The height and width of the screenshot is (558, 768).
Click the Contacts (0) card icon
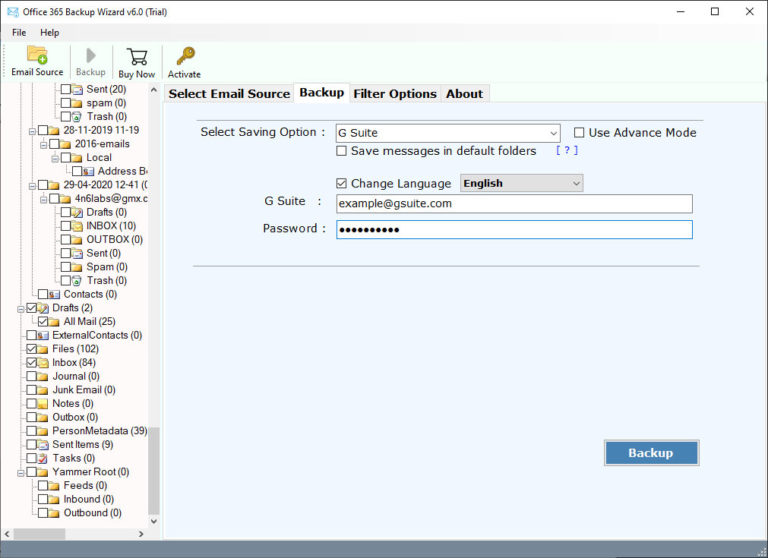pyautogui.click(x=54, y=294)
